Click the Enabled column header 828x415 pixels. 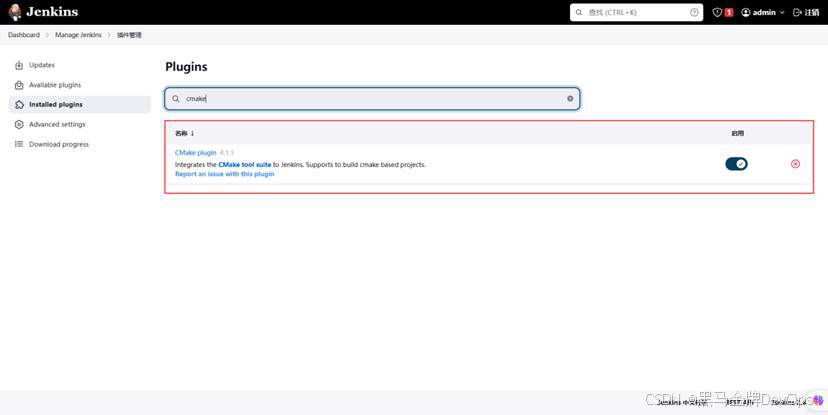[737, 134]
